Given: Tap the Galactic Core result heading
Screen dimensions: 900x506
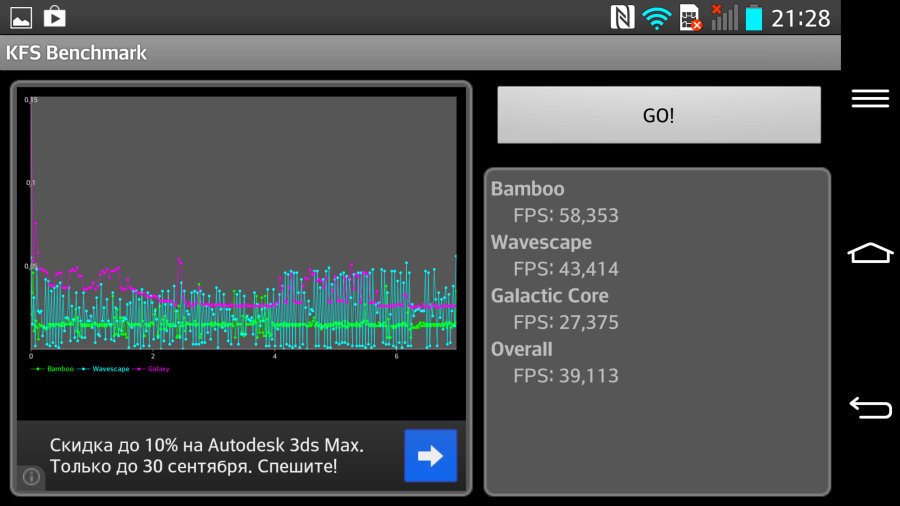Looking at the screenshot, I should 549,296.
